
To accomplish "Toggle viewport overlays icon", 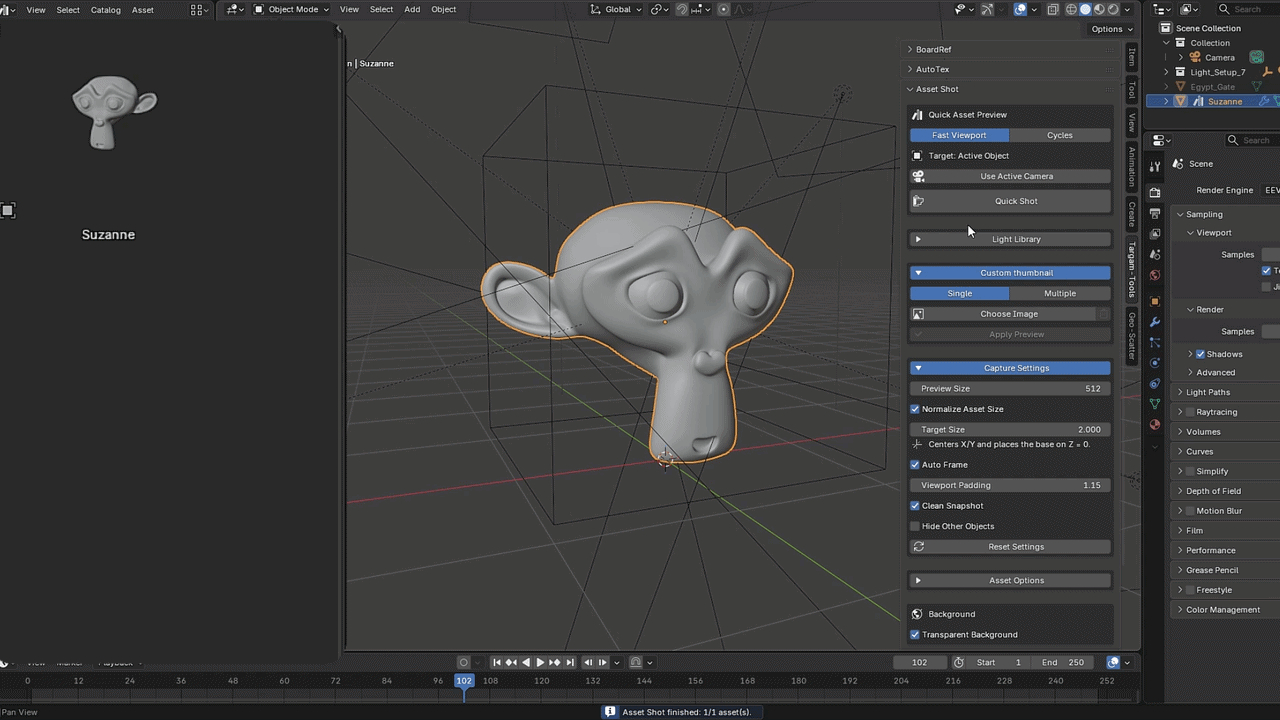I will [1021, 9].
